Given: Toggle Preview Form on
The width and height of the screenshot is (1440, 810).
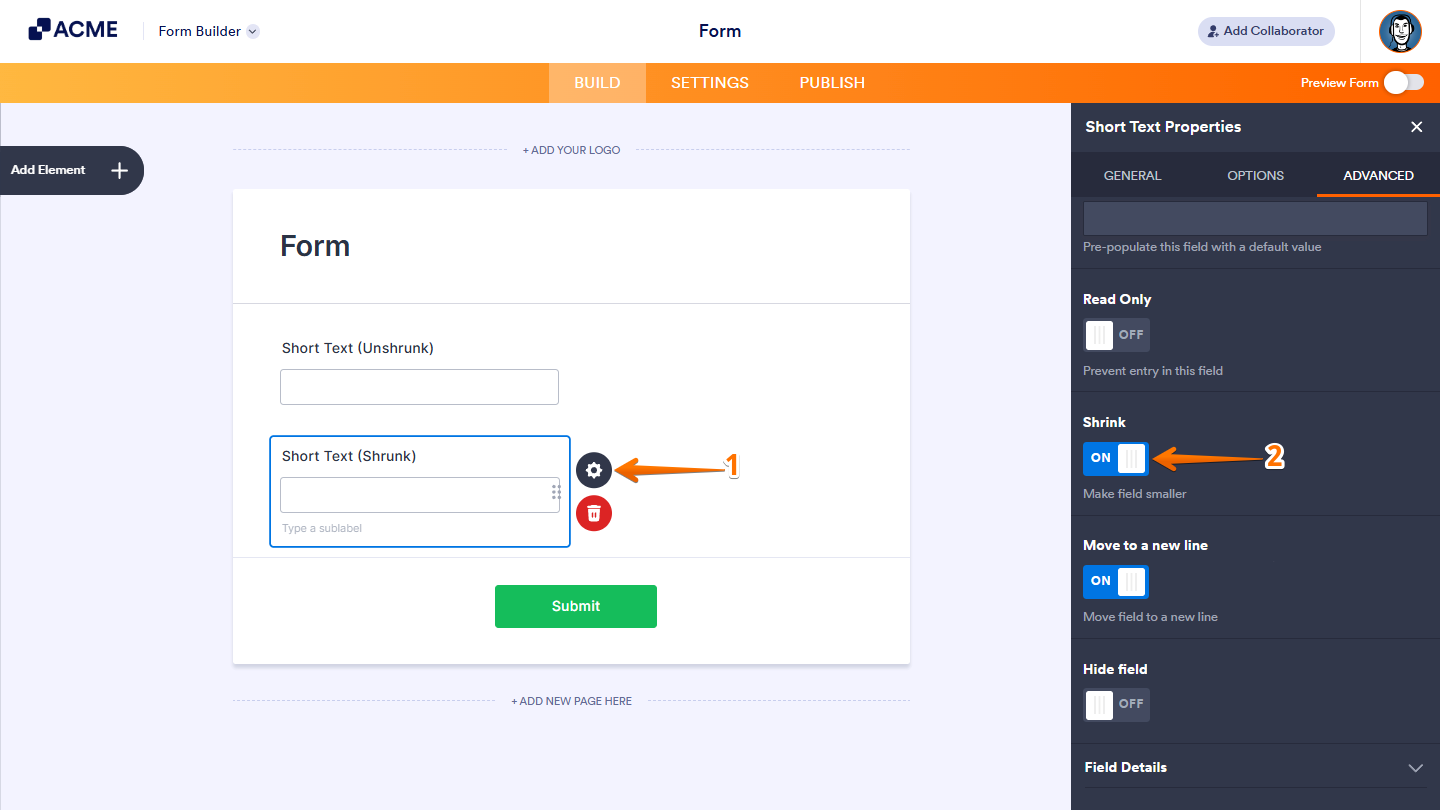Looking at the screenshot, I should (x=1404, y=83).
